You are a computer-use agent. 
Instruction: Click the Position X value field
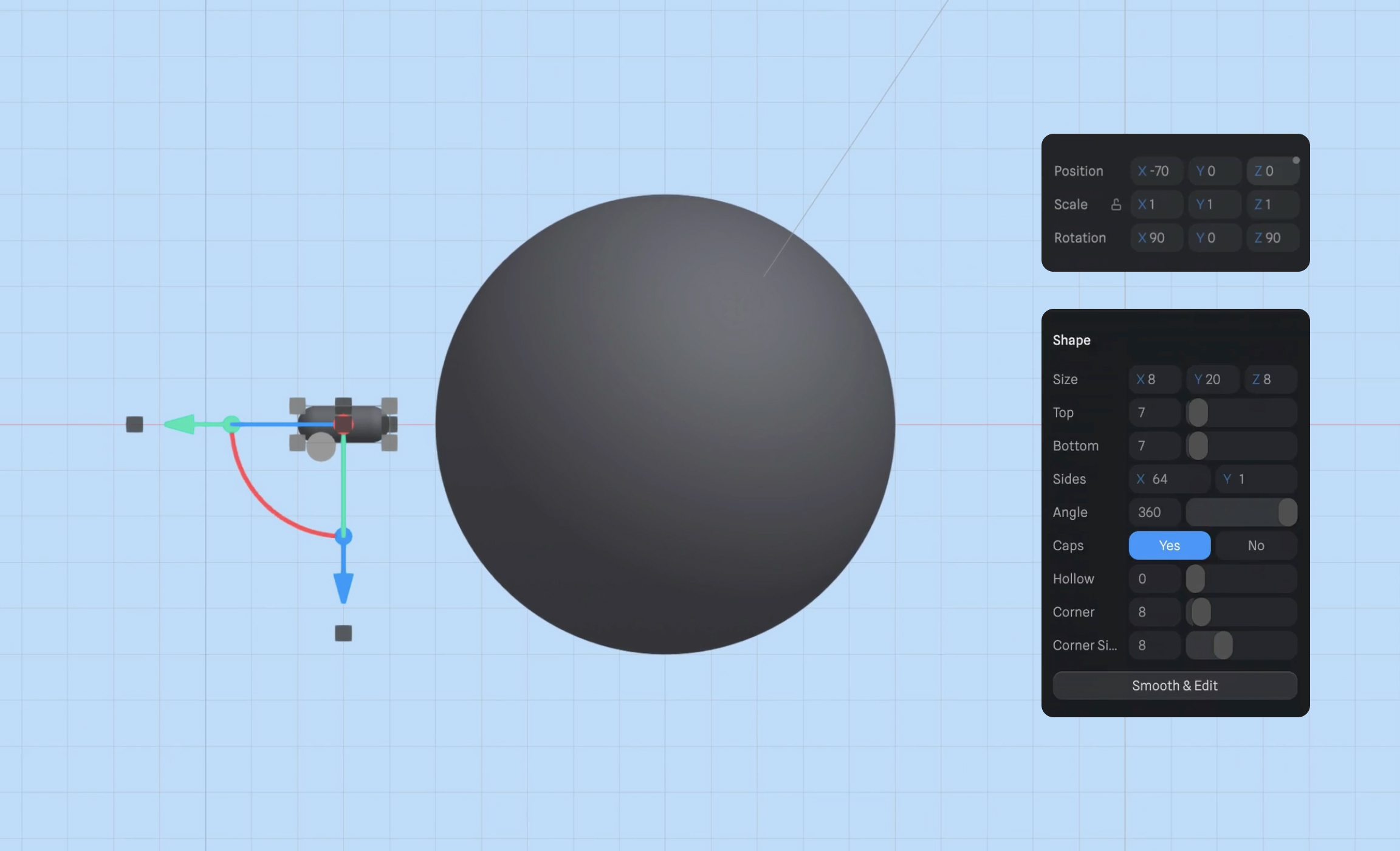1156,171
